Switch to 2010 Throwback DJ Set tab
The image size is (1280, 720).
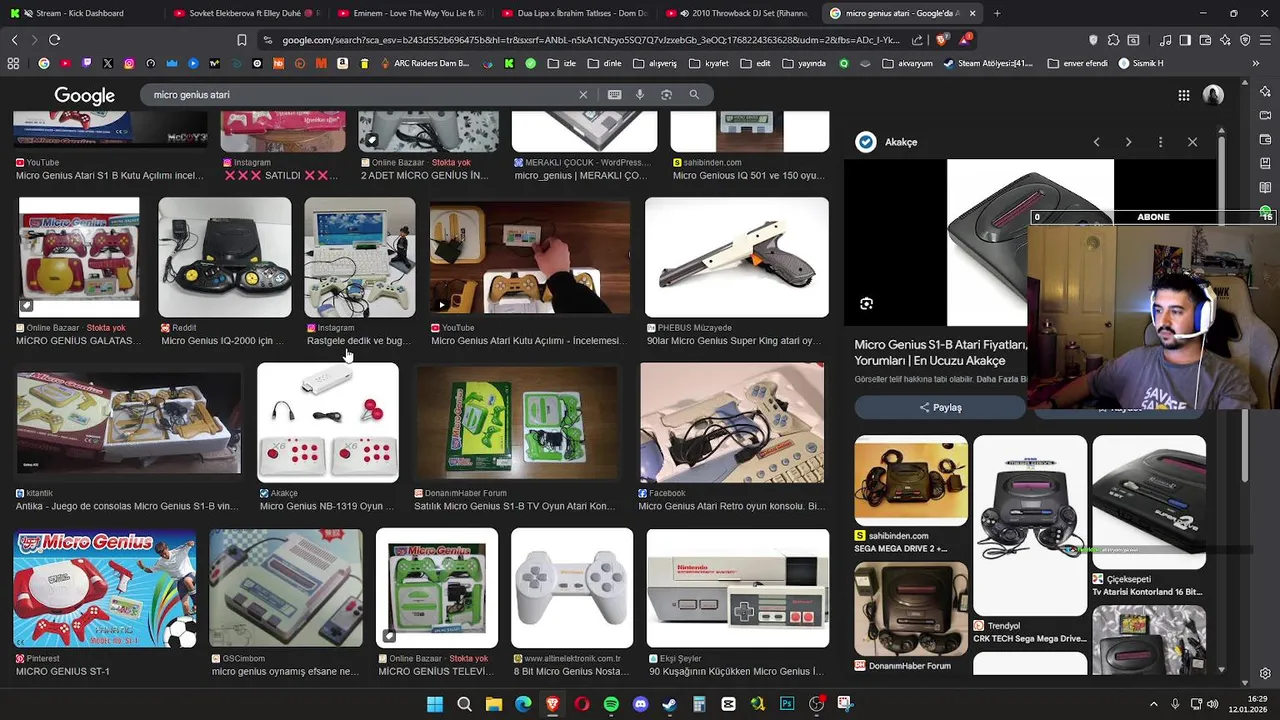point(738,13)
